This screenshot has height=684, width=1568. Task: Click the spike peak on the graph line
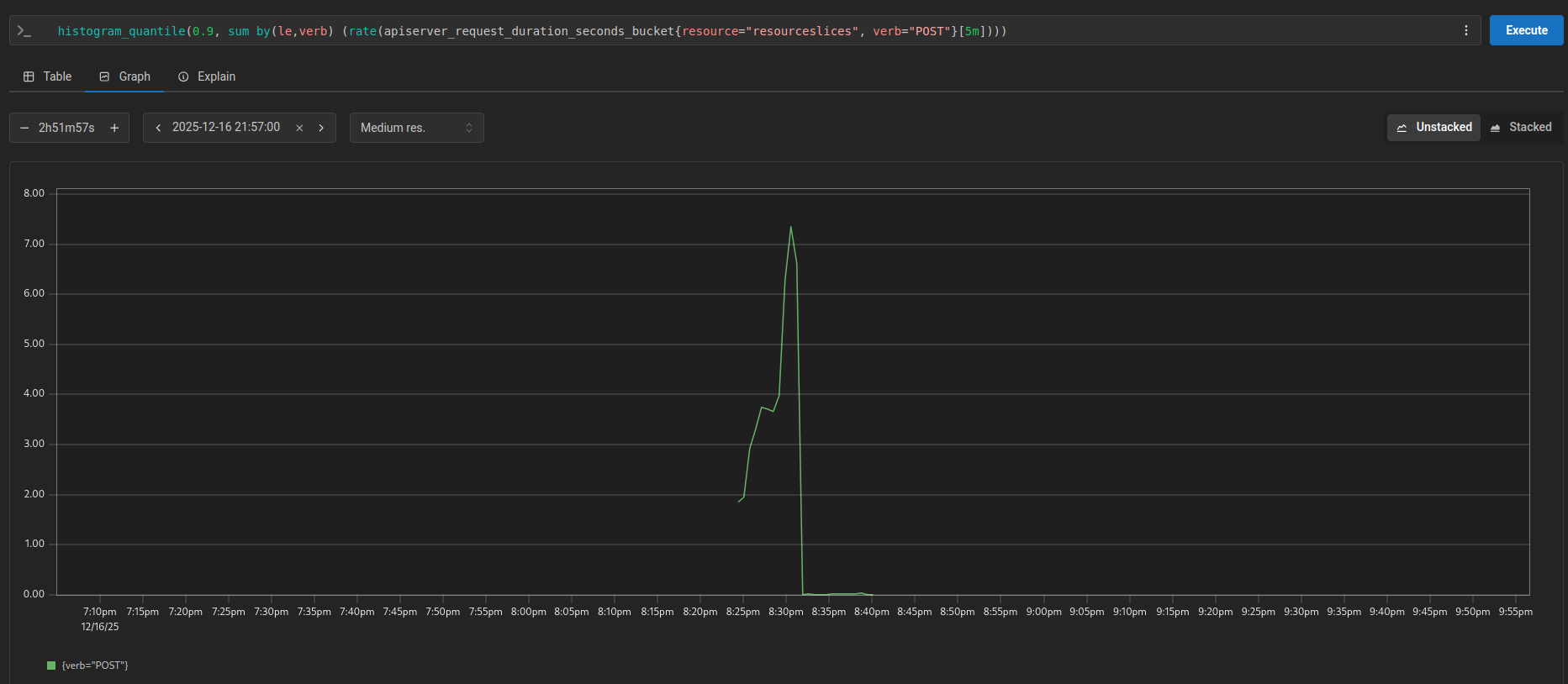click(x=790, y=227)
